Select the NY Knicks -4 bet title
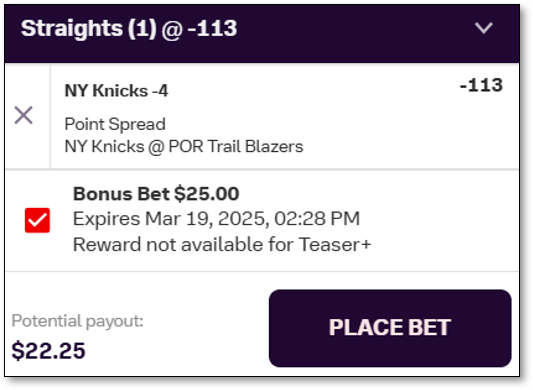Image resolution: width=533 pixels, height=390 pixels. pyautogui.click(x=116, y=91)
